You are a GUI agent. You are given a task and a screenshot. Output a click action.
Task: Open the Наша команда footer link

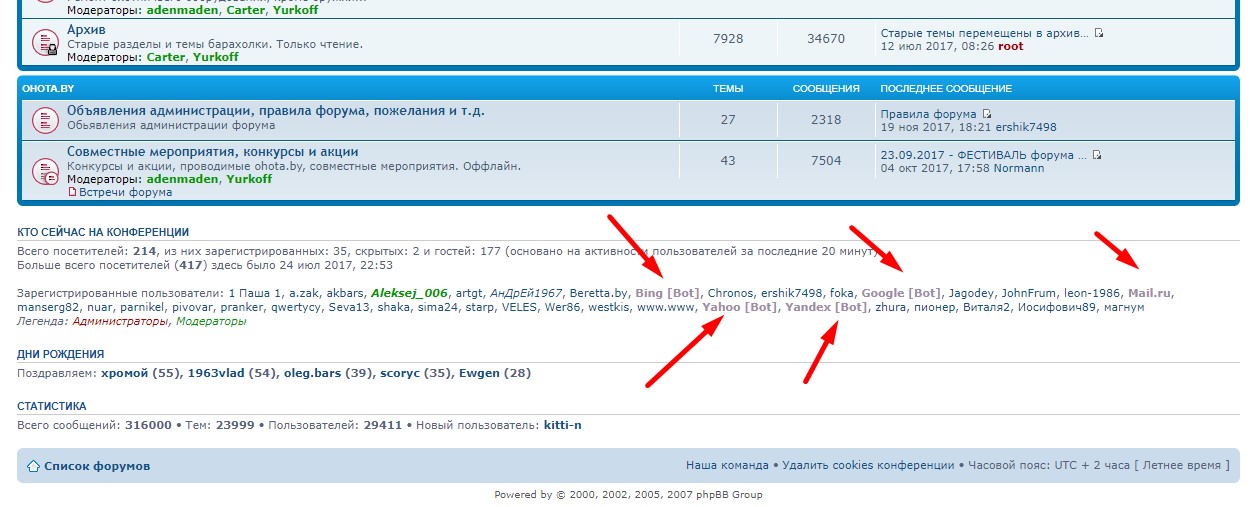(726, 465)
